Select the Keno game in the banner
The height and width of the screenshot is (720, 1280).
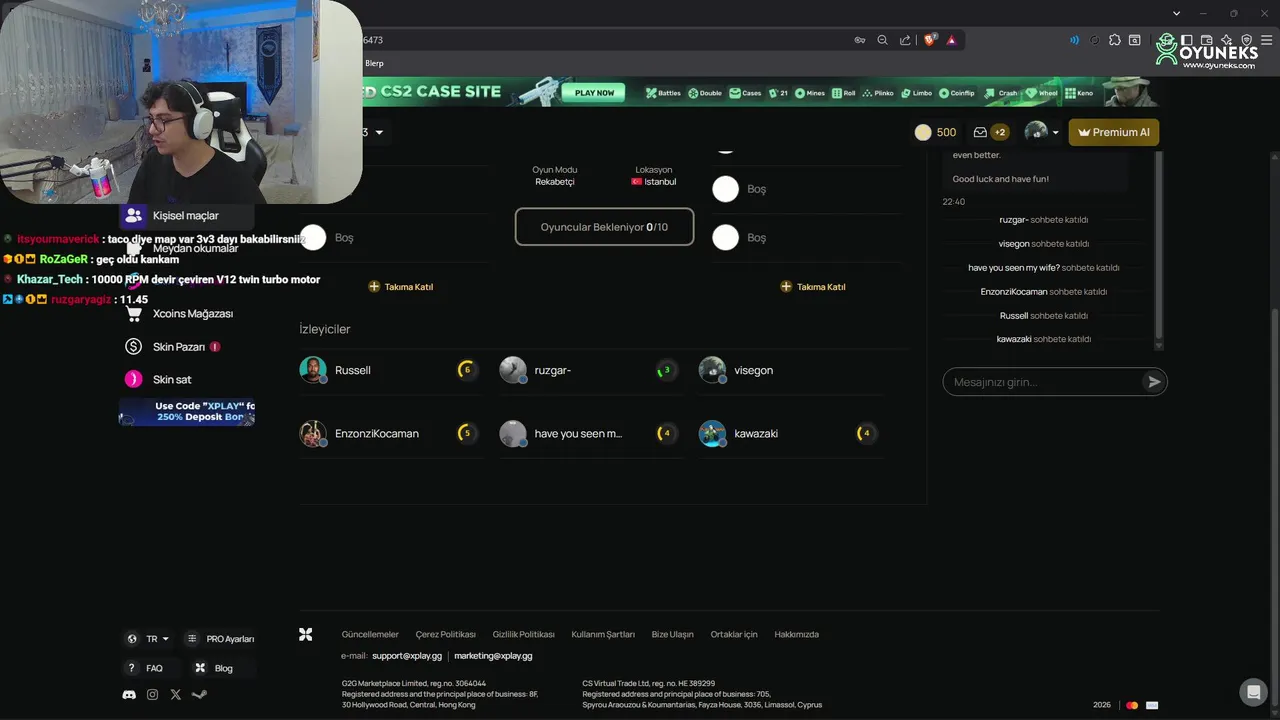tap(1079, 93)
